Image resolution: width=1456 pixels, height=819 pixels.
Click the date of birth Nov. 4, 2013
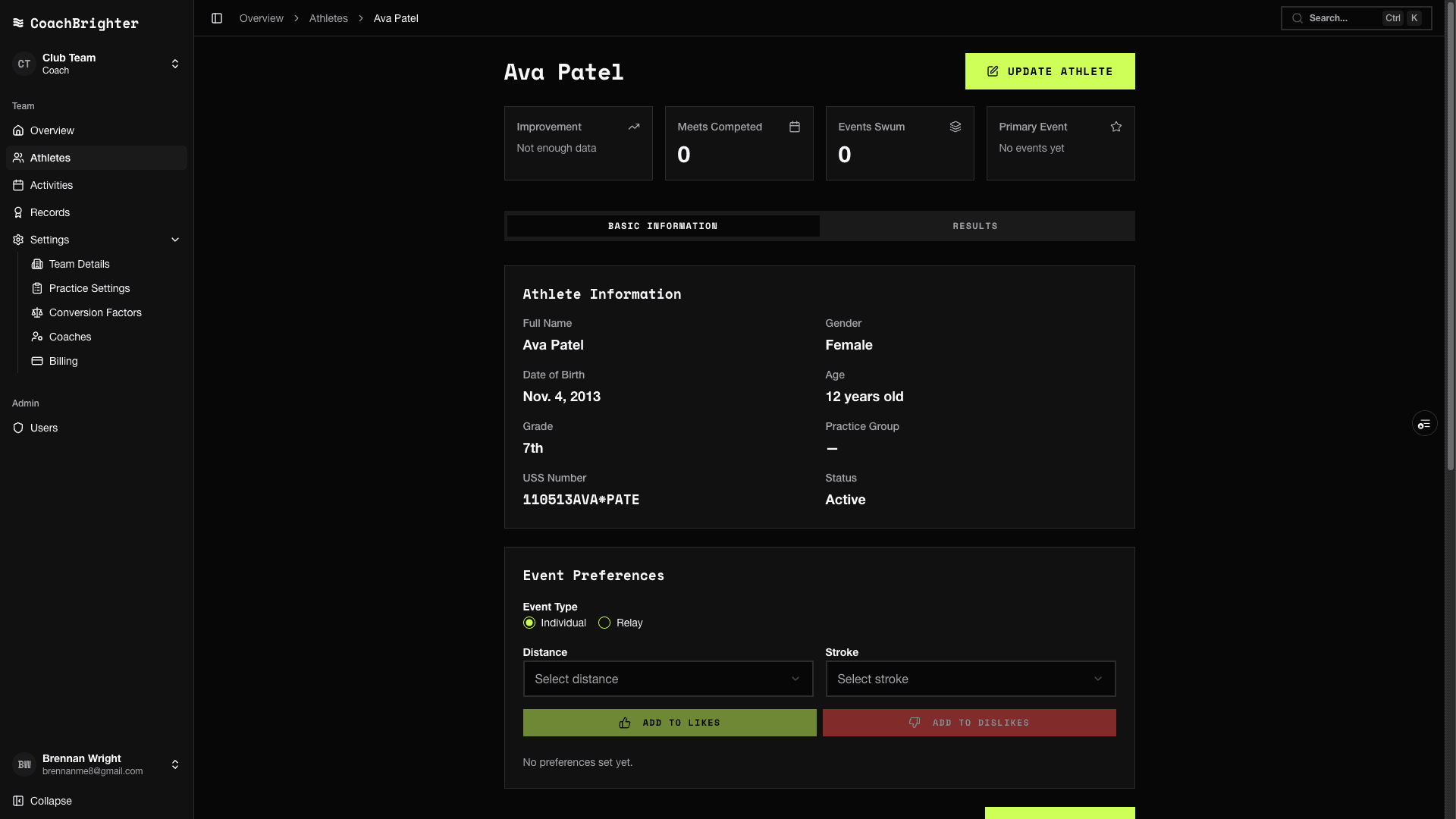(561, 397)
